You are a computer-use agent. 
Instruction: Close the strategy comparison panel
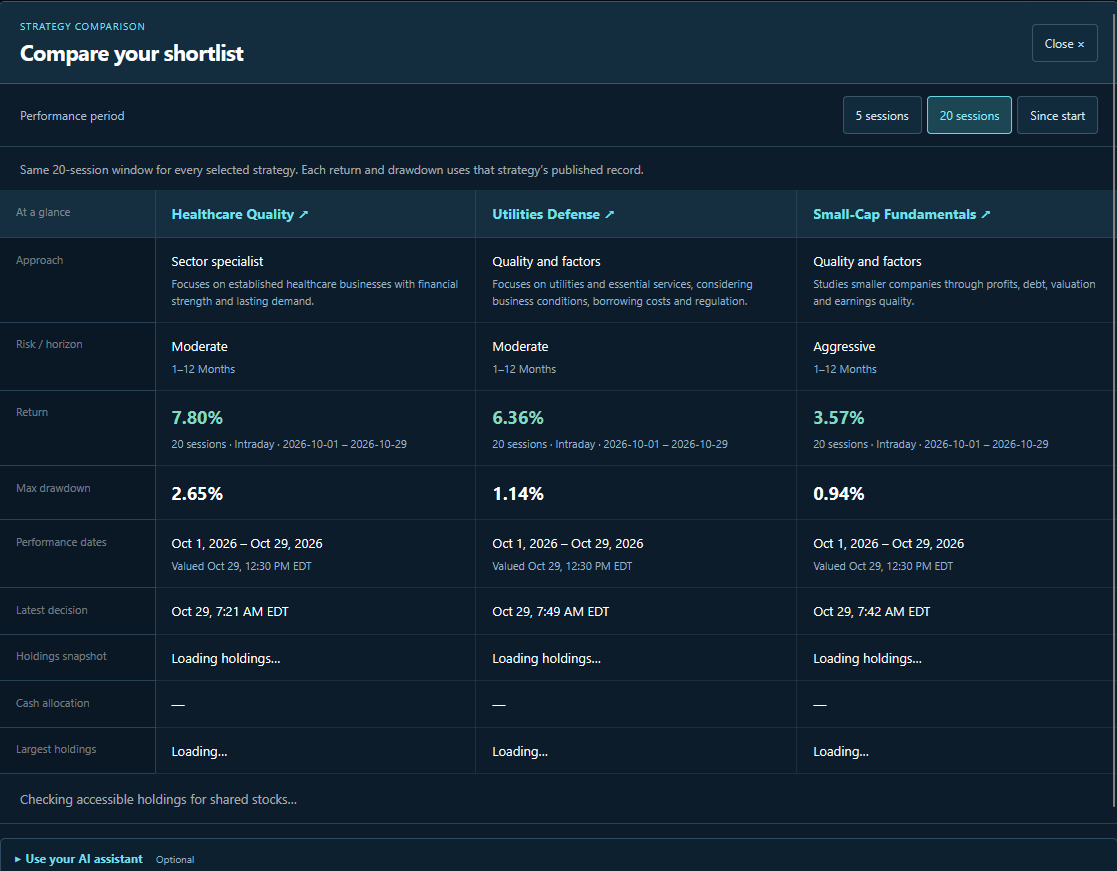tap(1064, 43)
